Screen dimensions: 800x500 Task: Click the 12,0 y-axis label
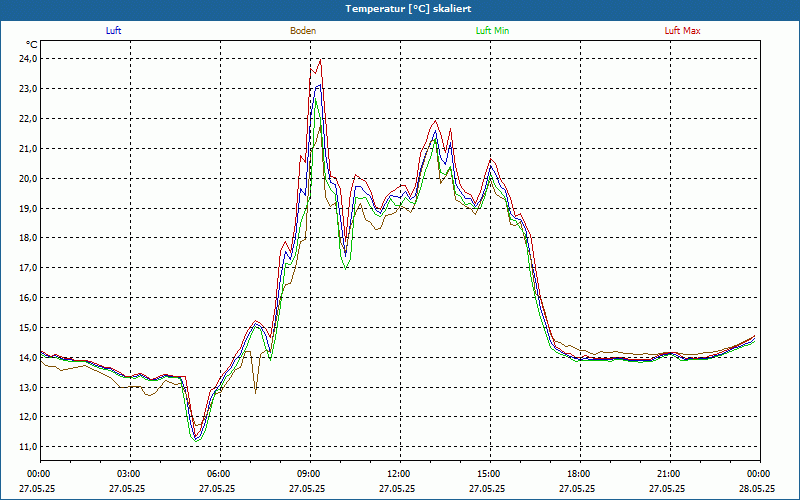point(29,417)
